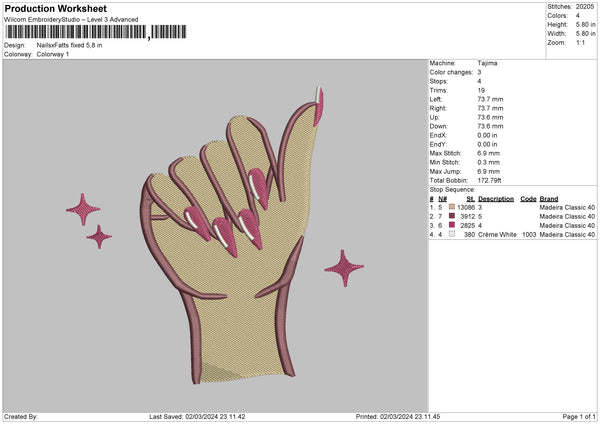600x424 pixels.
Task: Click 'Color changes' value 3
Action: click(479, 72)
